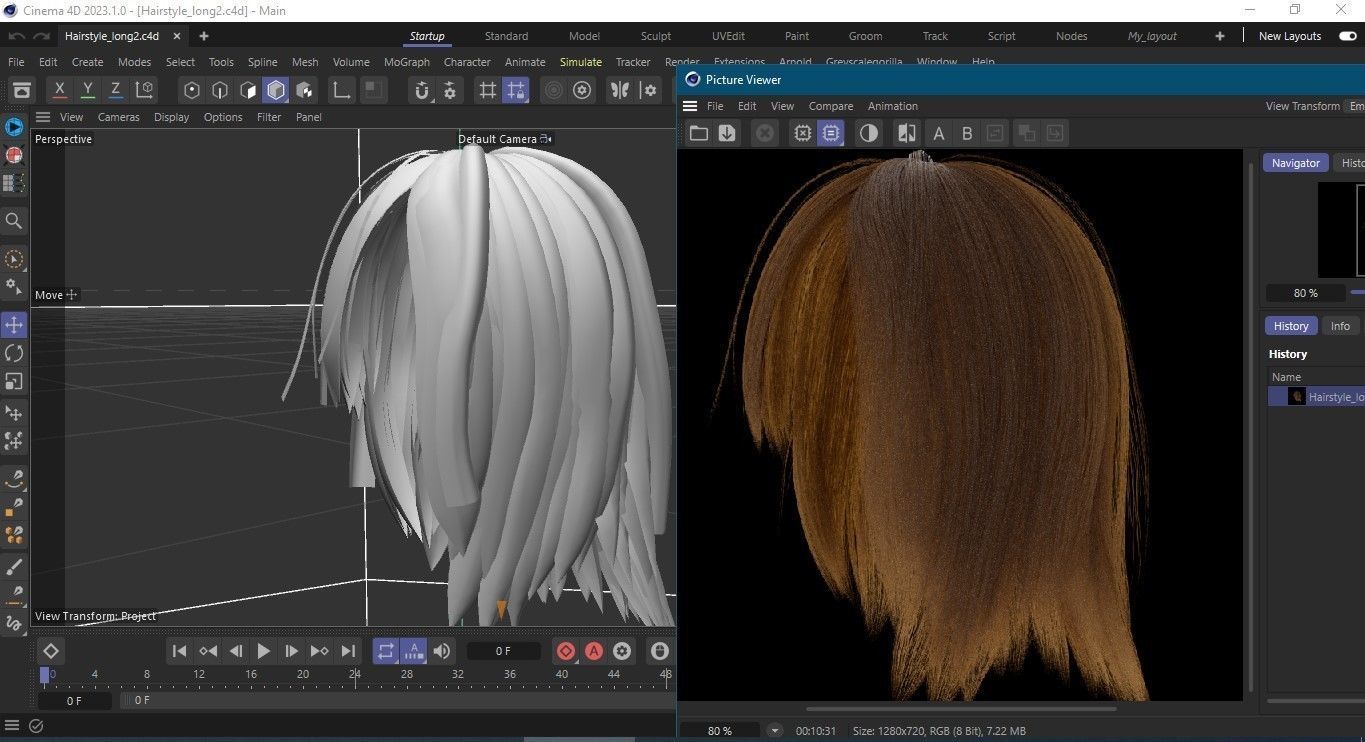Activate the magnet Snap icon in toolbar
The height and width of the screenshot is (742, 1365).
(x=422, y=90)
